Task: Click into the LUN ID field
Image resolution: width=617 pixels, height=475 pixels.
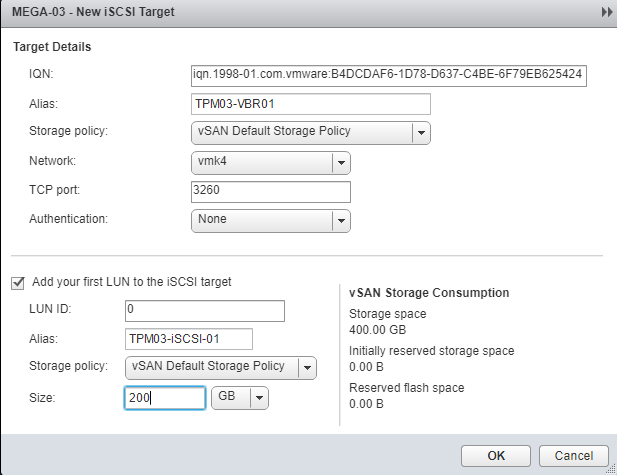Action: point(205,311)
